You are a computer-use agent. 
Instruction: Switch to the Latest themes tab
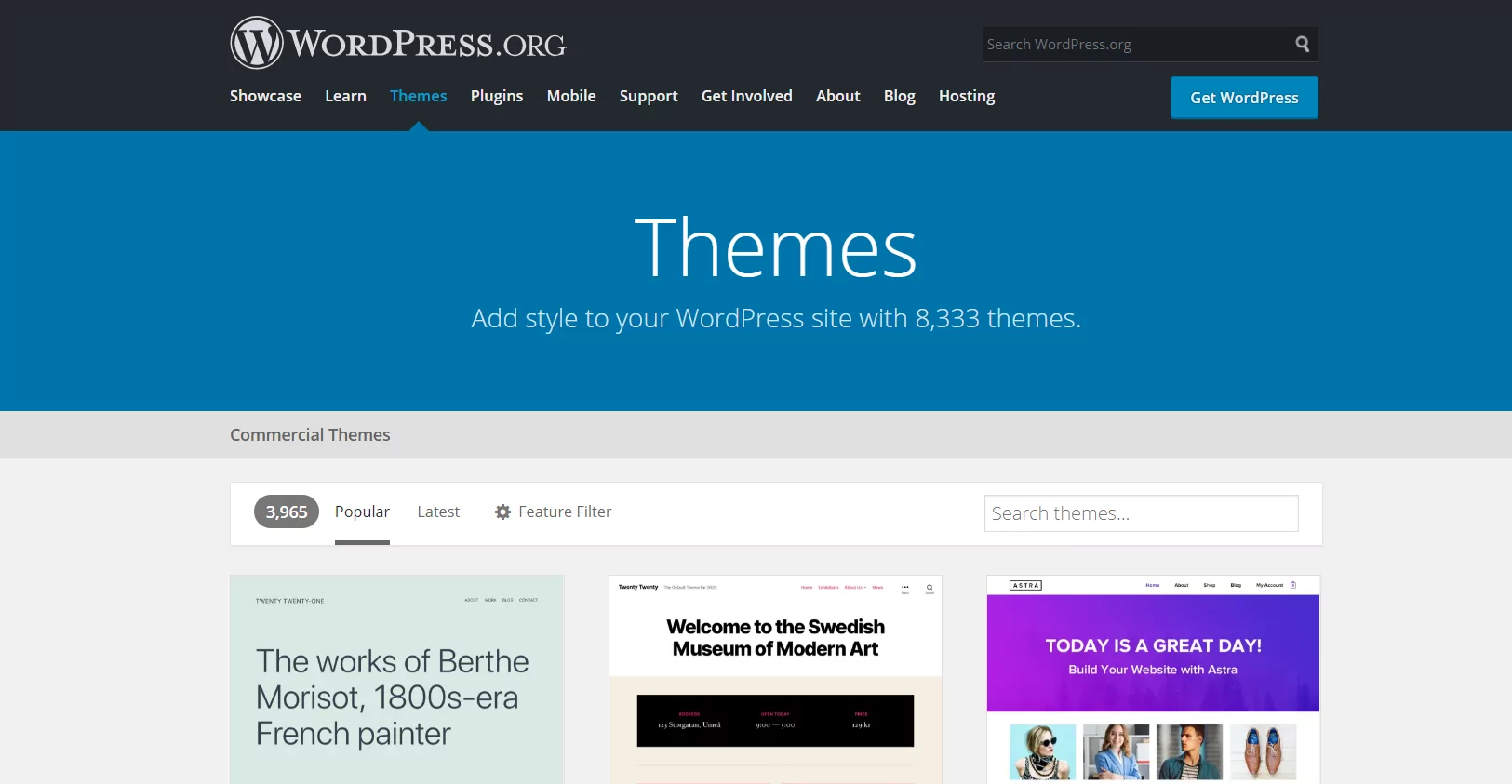pos(438,512)
